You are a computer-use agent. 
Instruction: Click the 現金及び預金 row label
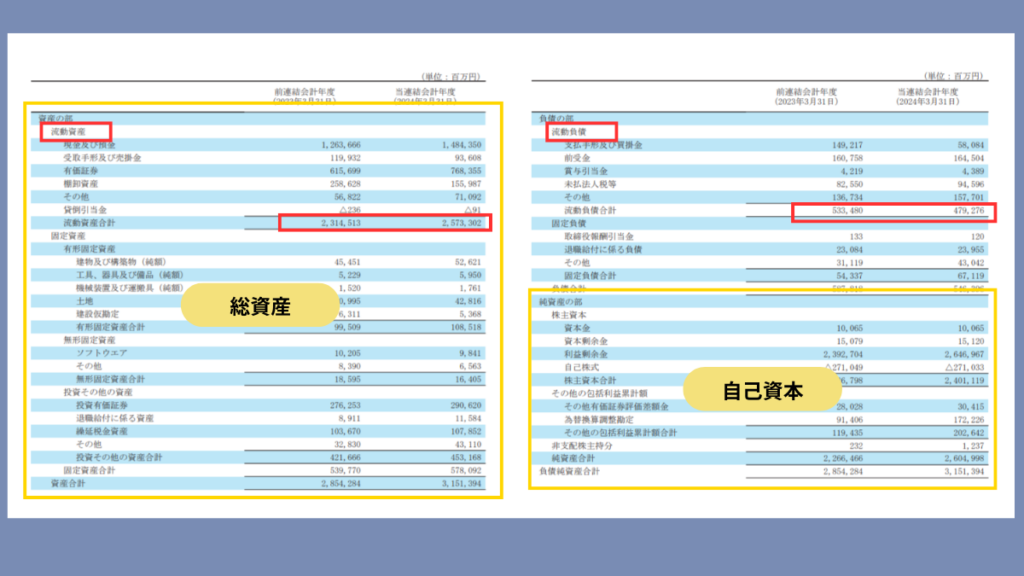pyautogui.click(x=92, y=144)
